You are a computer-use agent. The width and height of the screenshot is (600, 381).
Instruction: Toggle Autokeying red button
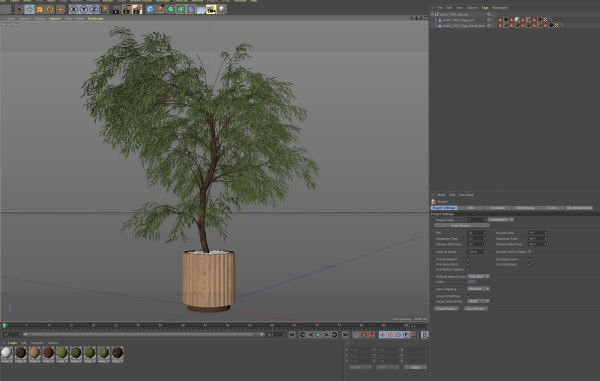point(364,335)
